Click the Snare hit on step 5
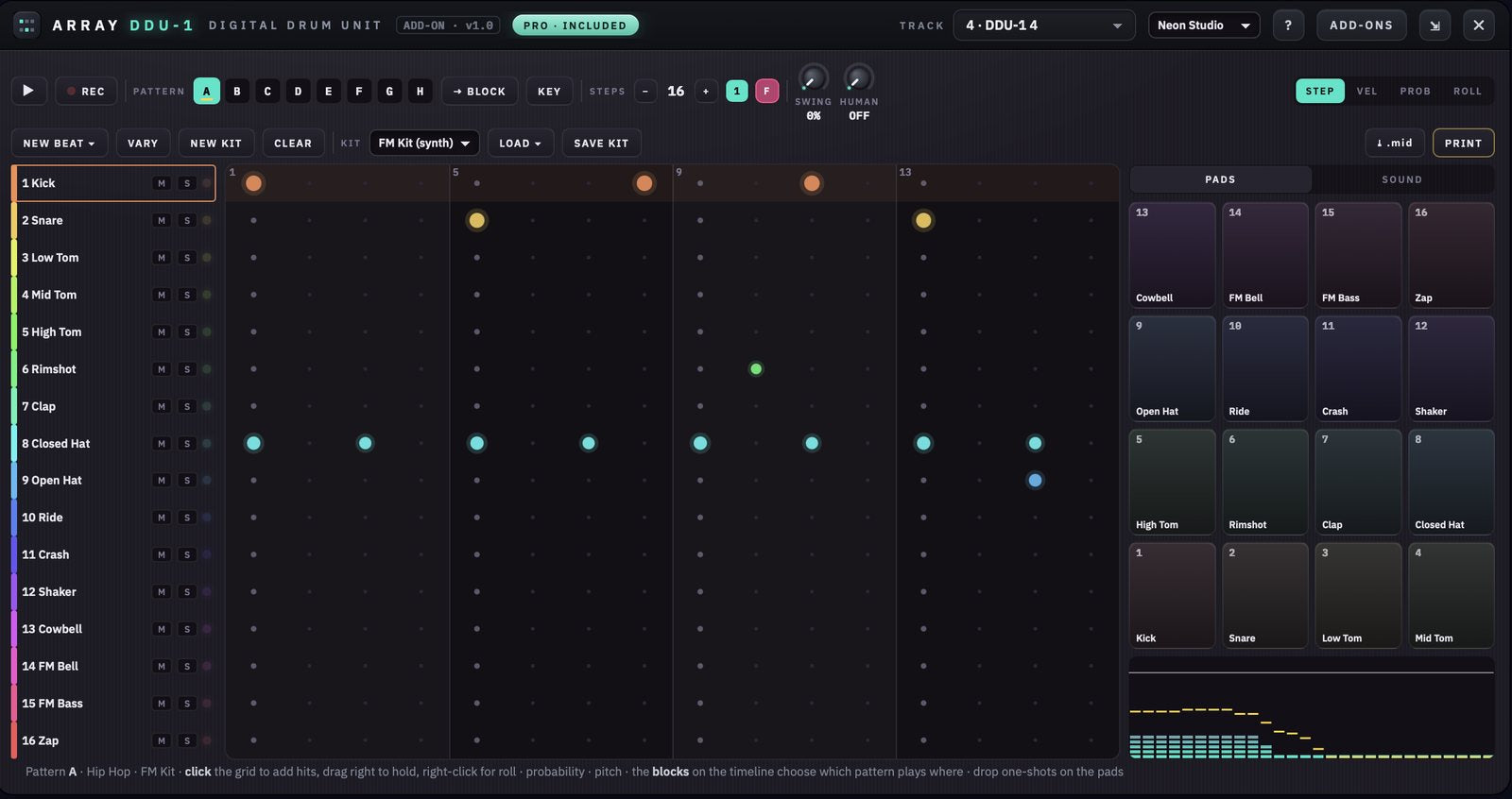The height and width of the screenshot is (799, 1512). [476, 220]
